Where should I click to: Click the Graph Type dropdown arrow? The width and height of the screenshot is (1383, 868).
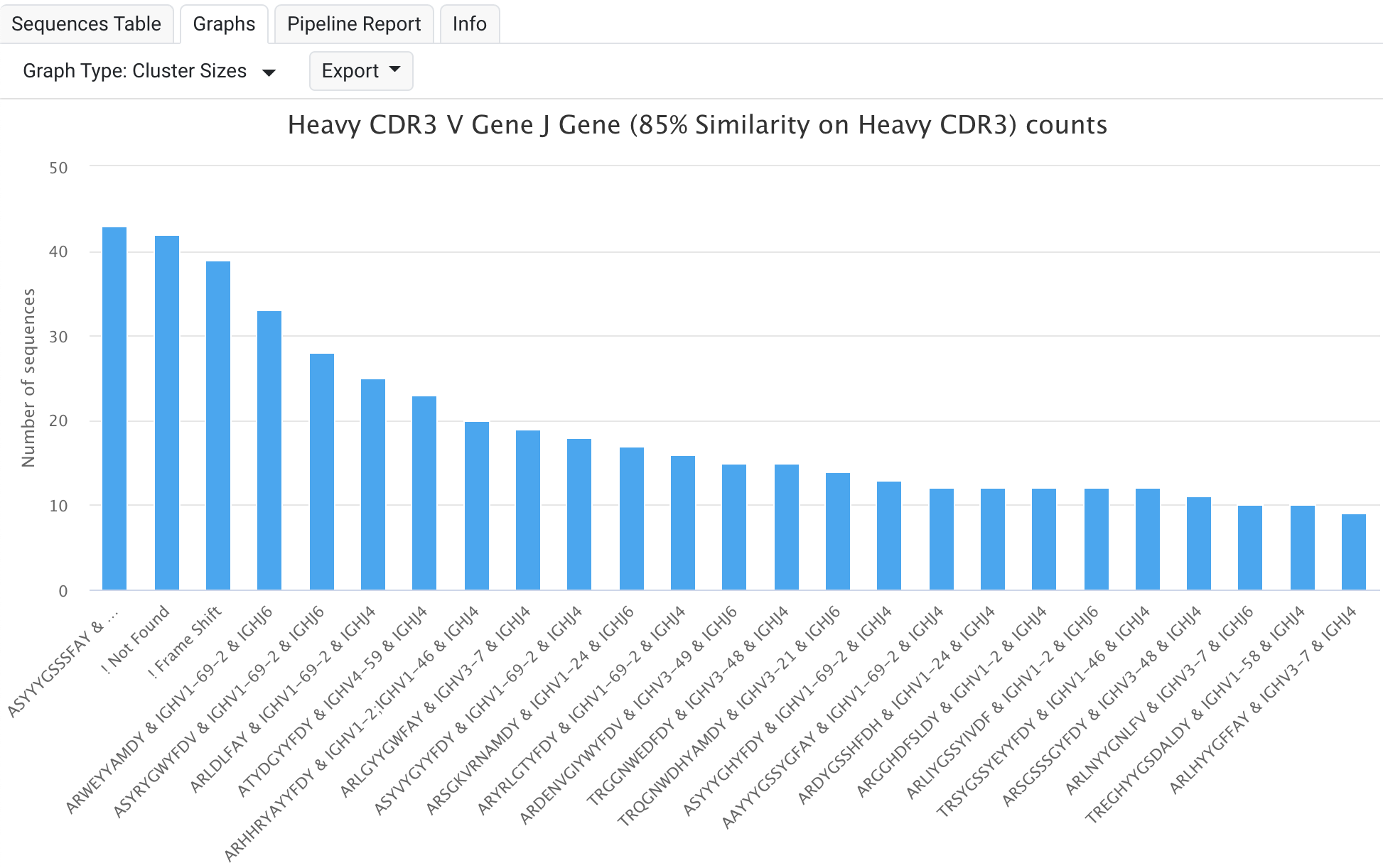click(x=269, y=72)
